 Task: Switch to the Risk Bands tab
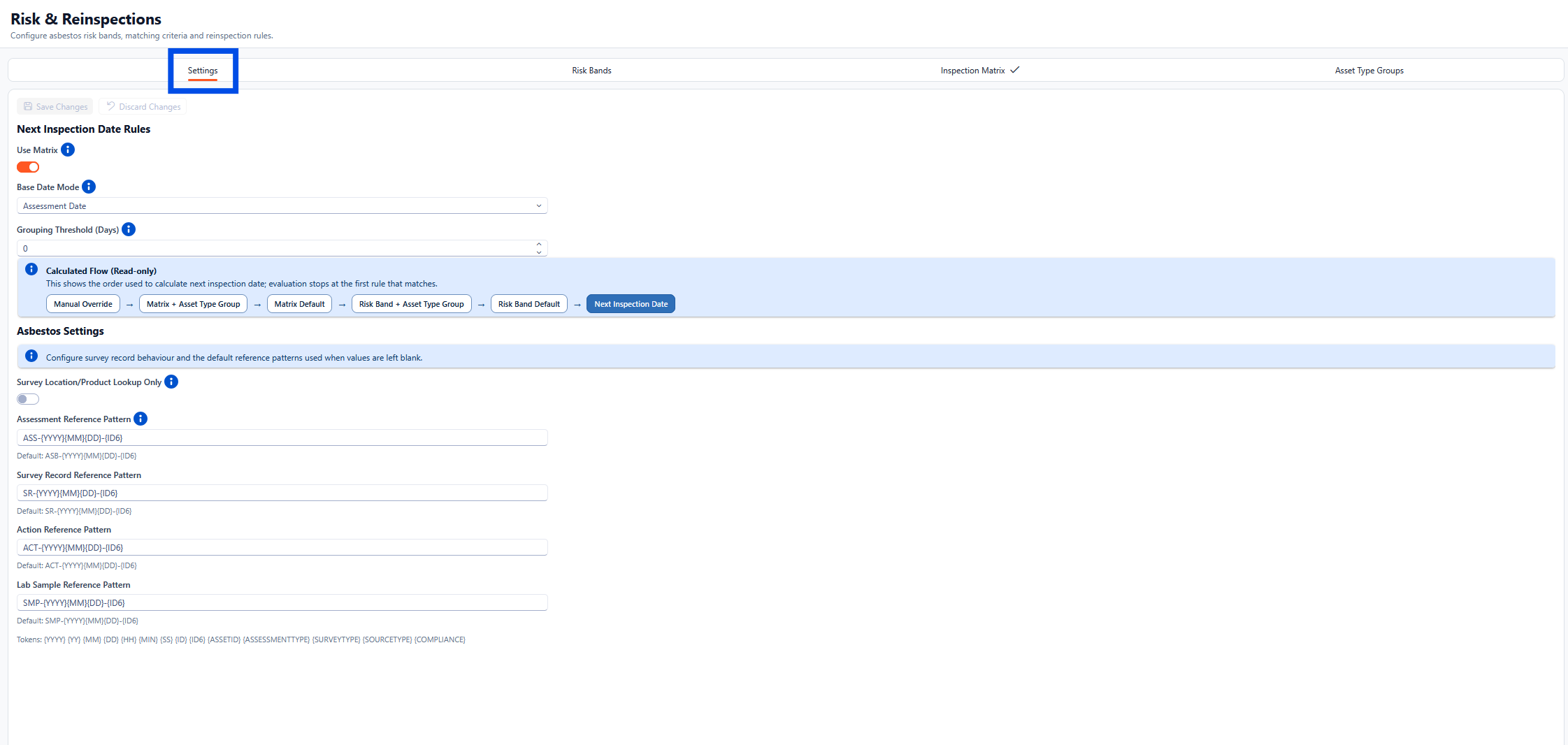click(x=591, y=71)
